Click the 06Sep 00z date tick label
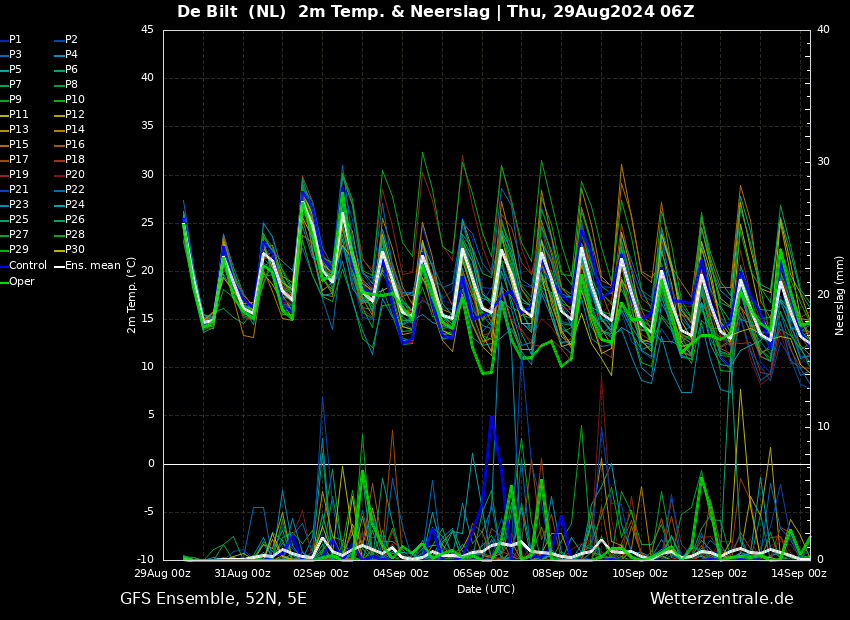 click(x=481, y=573)
